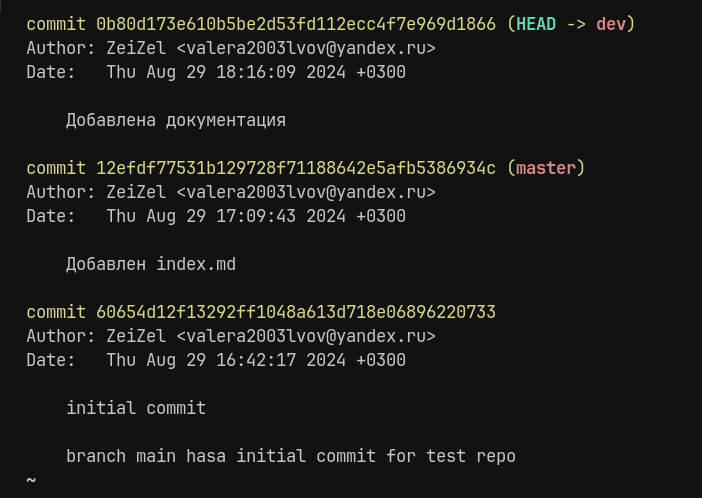Click the HEAD pointer label

[536, 24]
